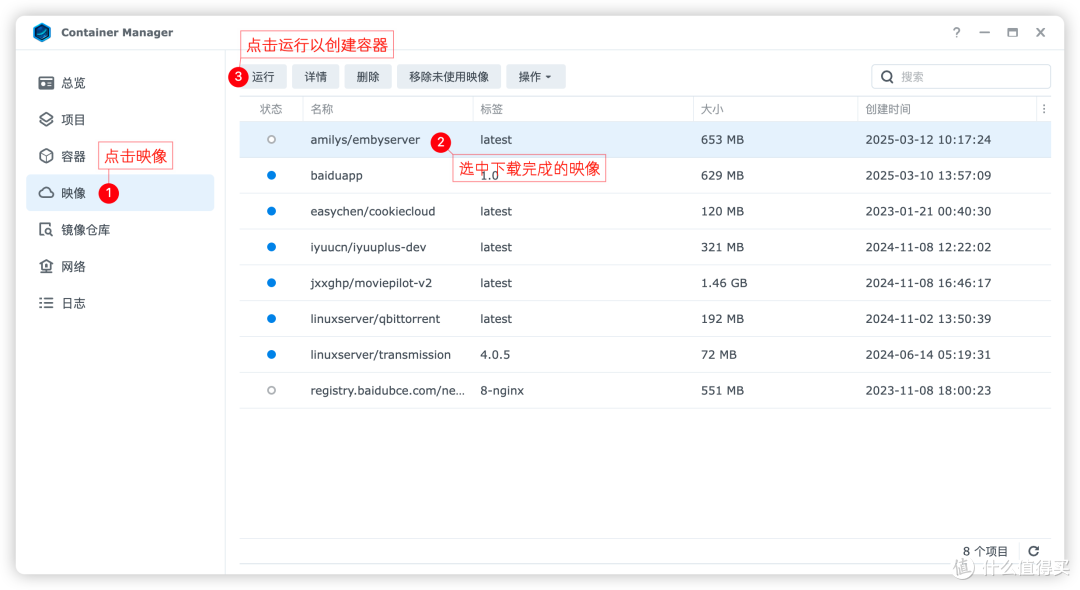Click the status dot of baiduapp
Screen dimensions: 1080x590
pyautogui.click(x=271, y=175)
